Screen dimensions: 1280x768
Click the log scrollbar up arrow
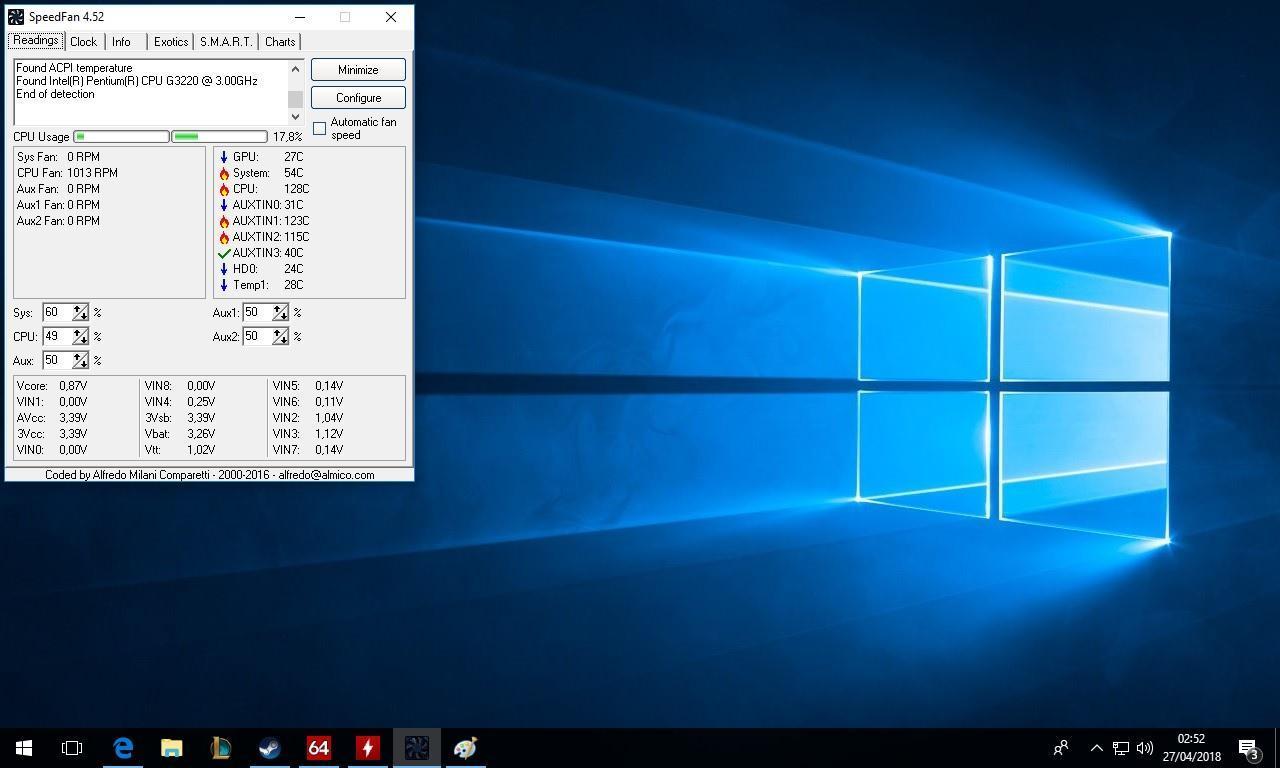point(295,69)
